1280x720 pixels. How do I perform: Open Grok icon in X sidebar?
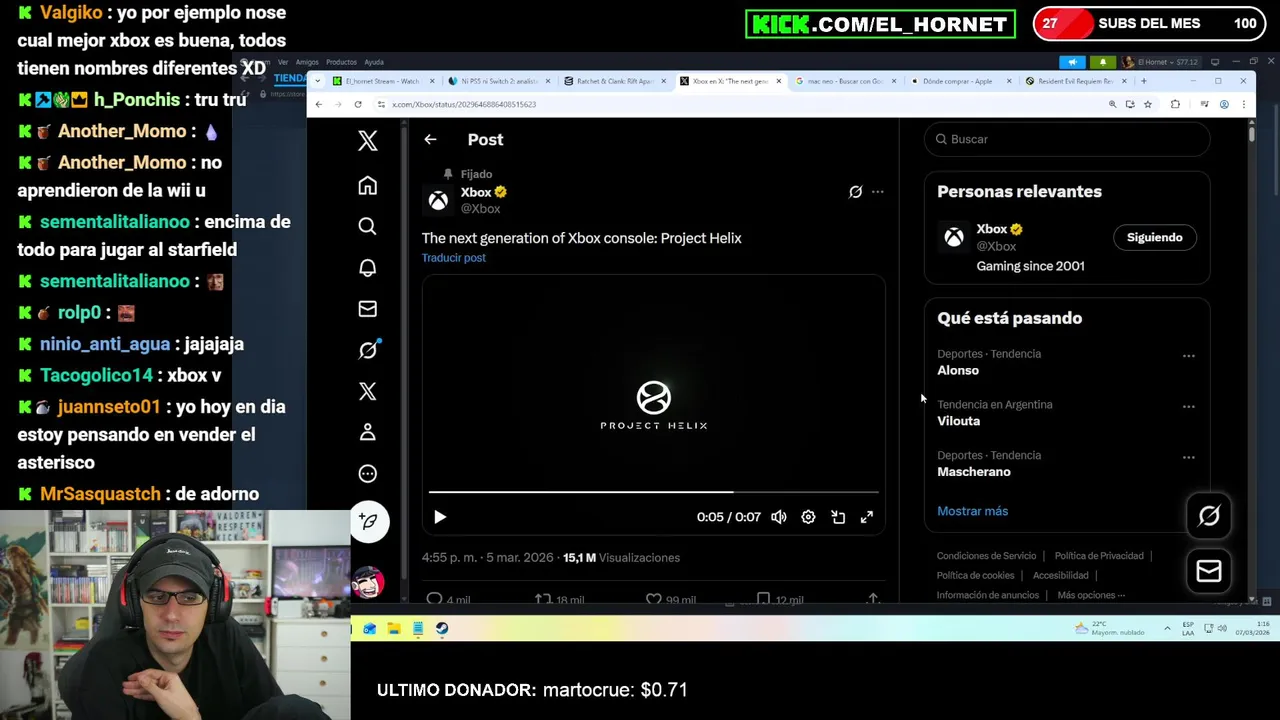(x=368, y=350)
